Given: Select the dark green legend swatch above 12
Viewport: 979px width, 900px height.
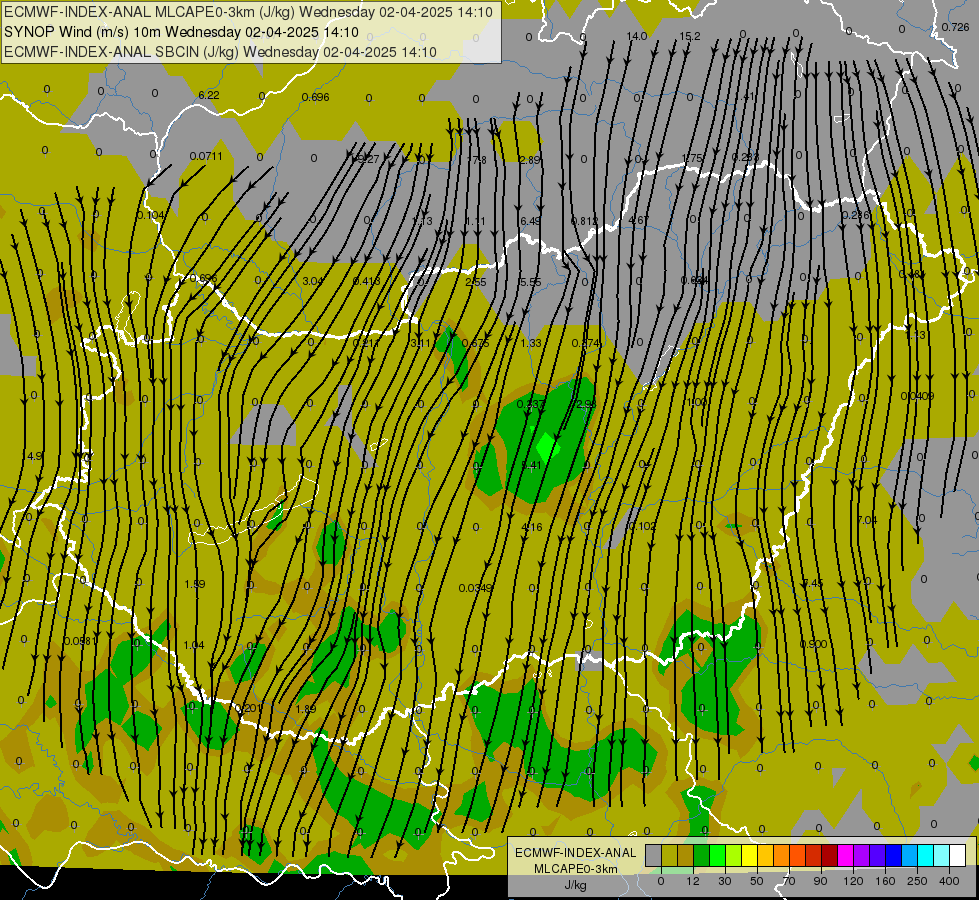Looking at the screenshot, I should [x=701, y=855].
